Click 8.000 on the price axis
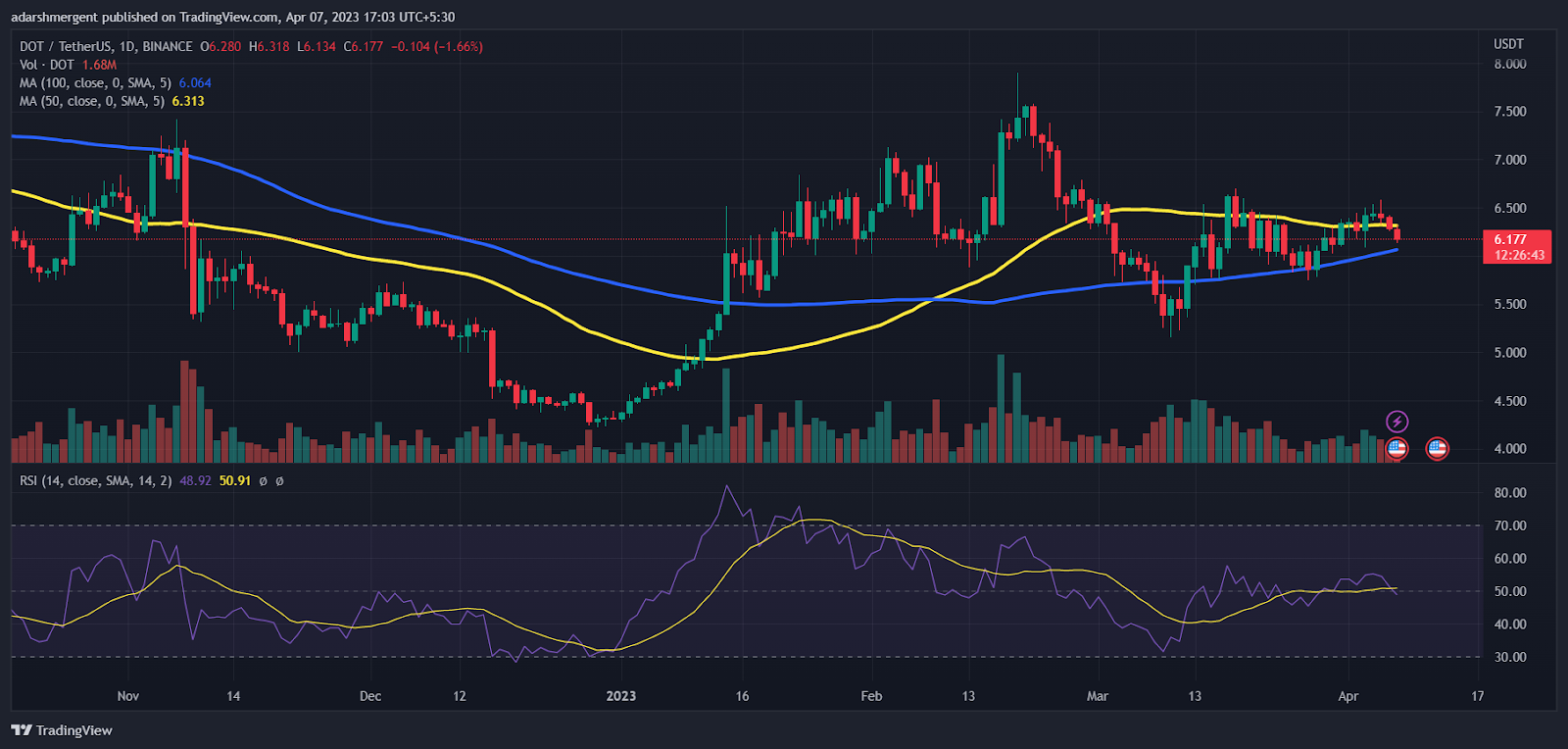 click(x=1509, y=64)
